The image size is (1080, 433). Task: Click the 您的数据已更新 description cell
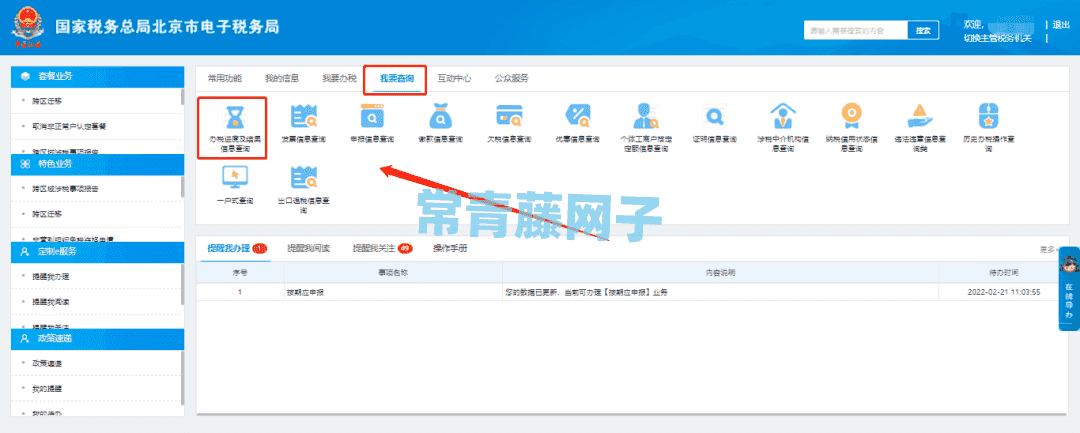[721, 292]
